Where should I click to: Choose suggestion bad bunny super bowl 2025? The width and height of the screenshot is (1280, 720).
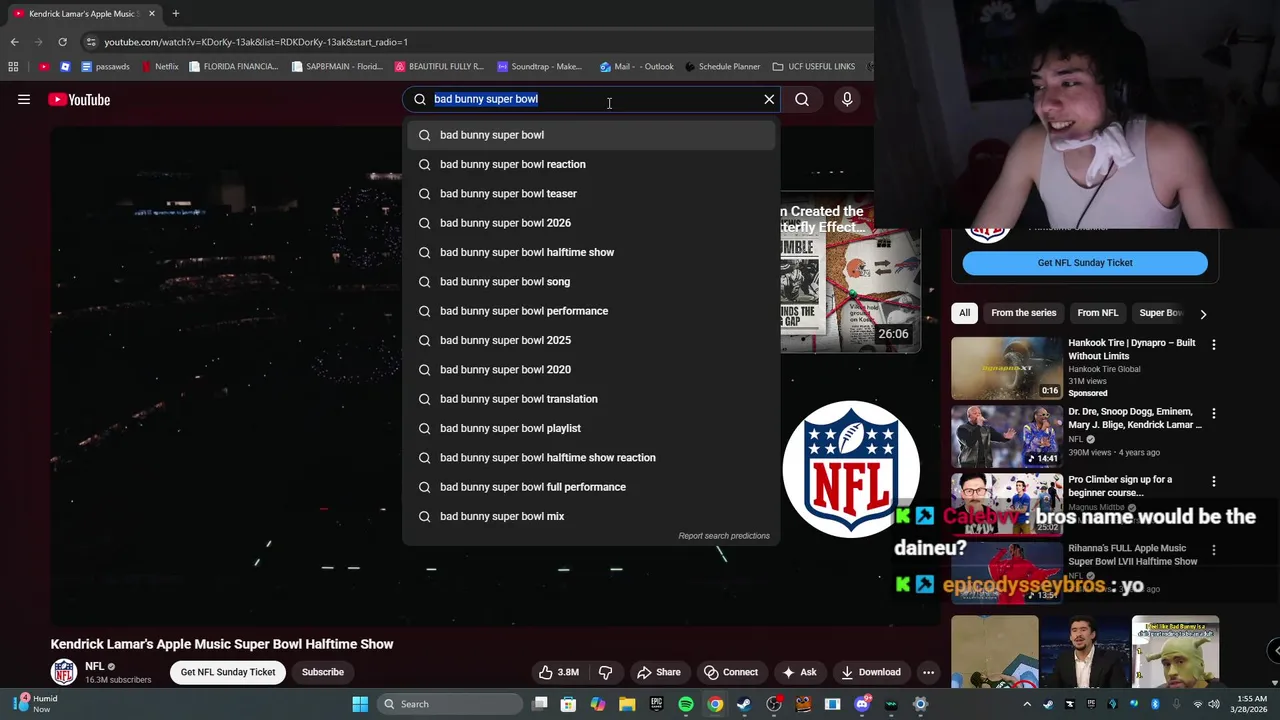[590, 340]
